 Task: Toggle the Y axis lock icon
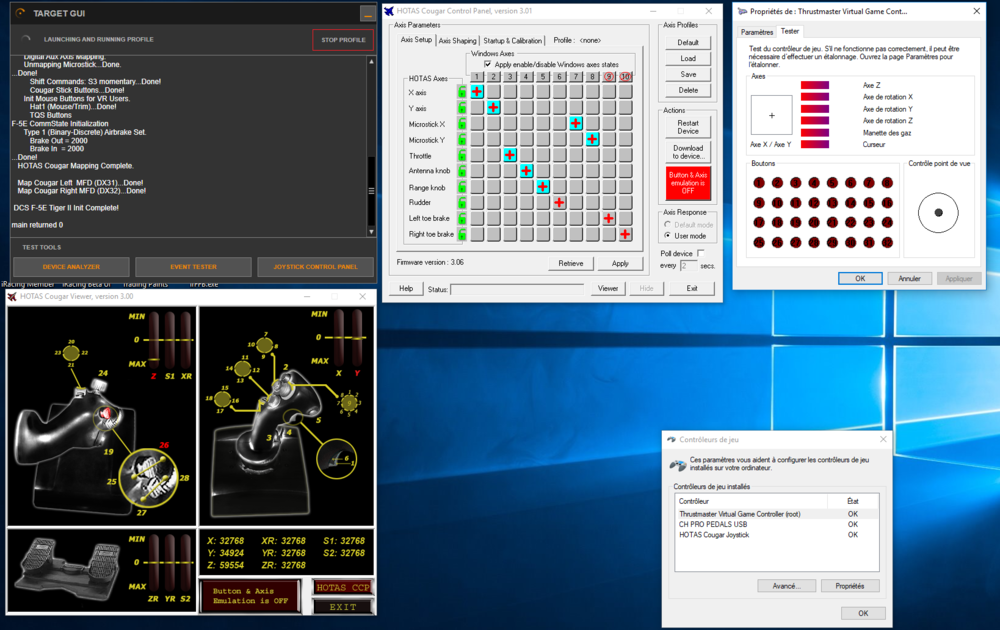[x=462, y=108]
